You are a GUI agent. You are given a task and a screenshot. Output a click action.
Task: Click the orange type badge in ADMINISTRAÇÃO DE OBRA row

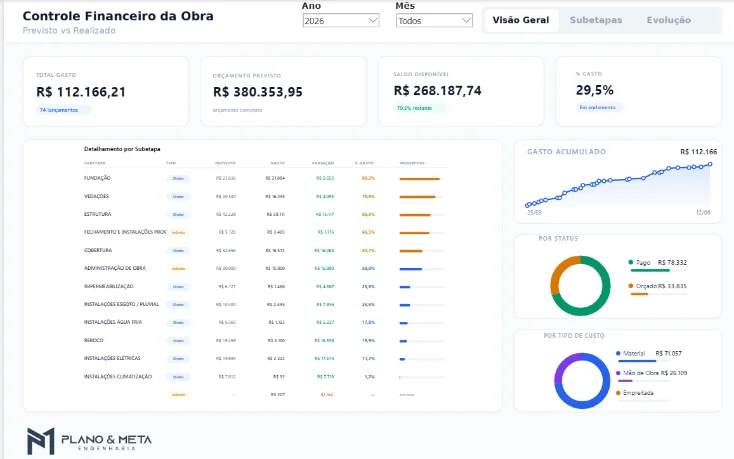(178, 269)
